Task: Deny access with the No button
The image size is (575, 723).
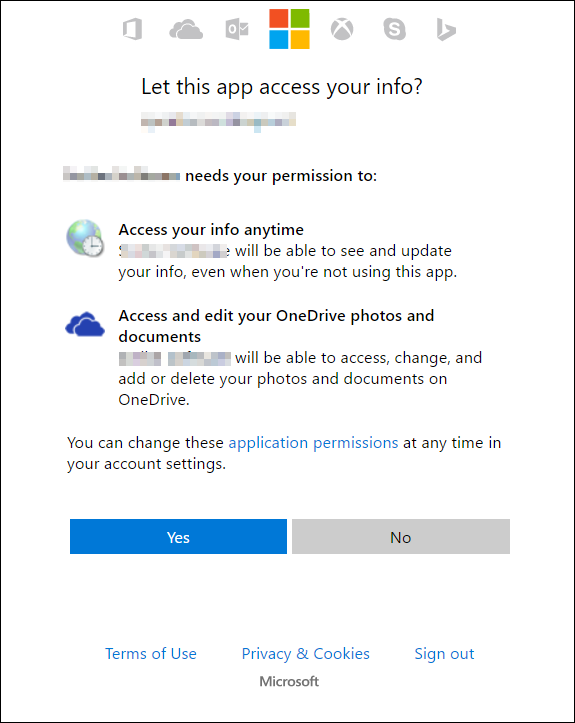Action: 401,537
